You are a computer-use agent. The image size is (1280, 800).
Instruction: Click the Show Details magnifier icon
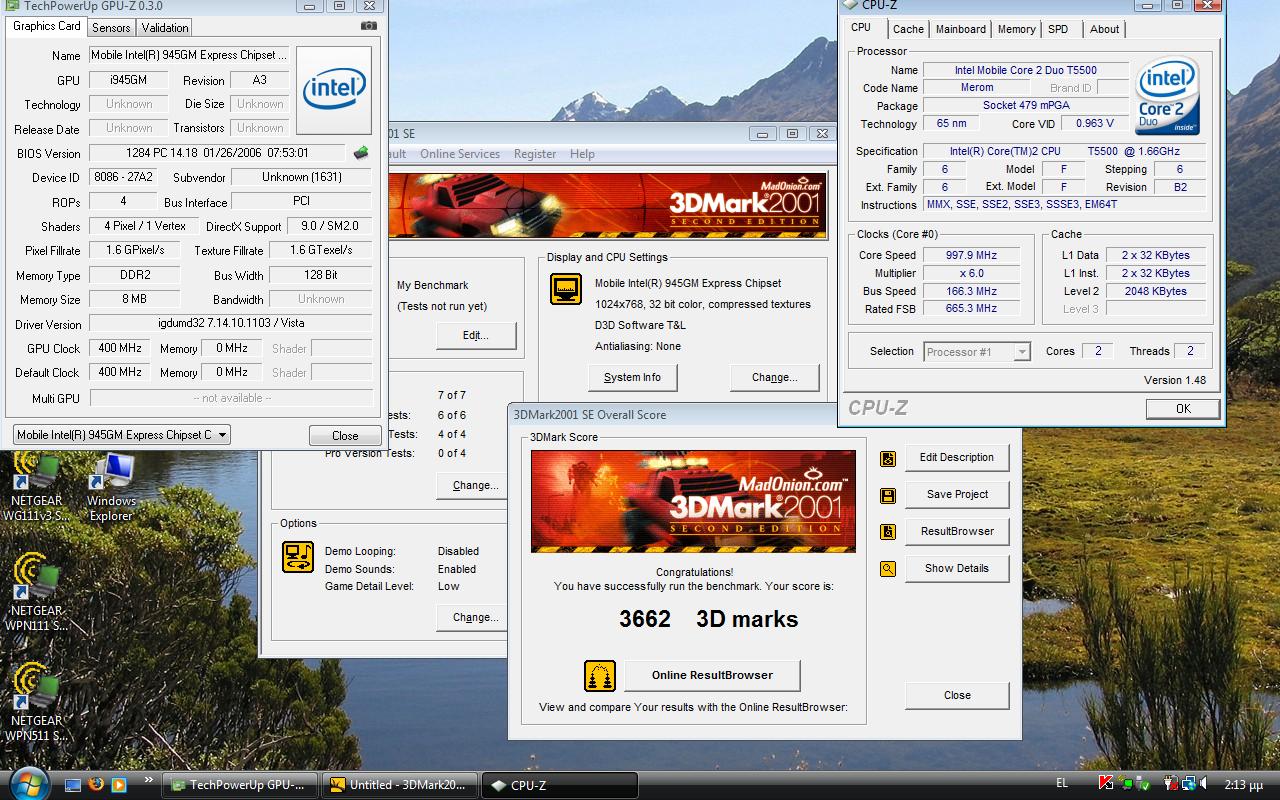pos(887,569)
